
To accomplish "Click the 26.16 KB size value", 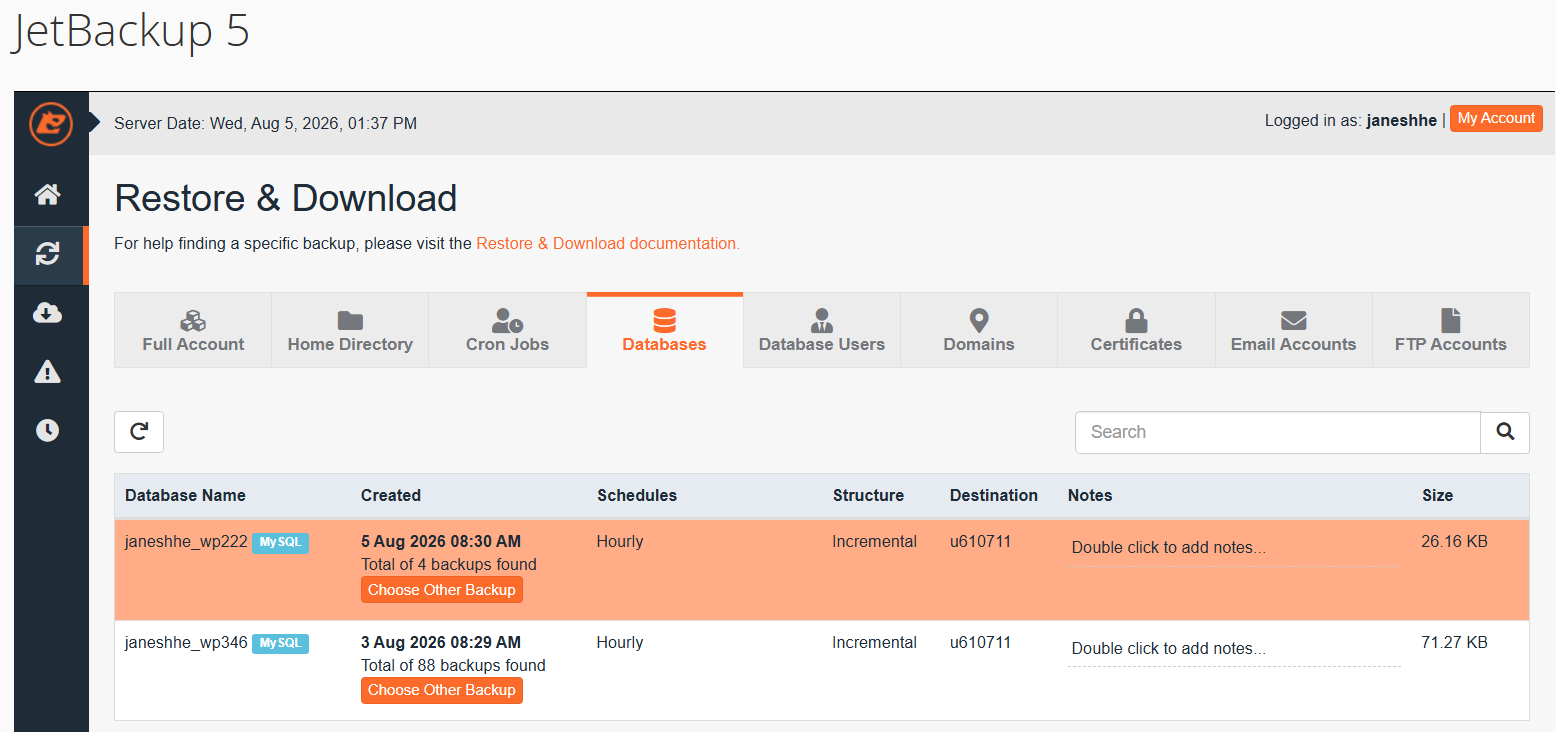I will pyautogui.click(x=1454, y=542).
